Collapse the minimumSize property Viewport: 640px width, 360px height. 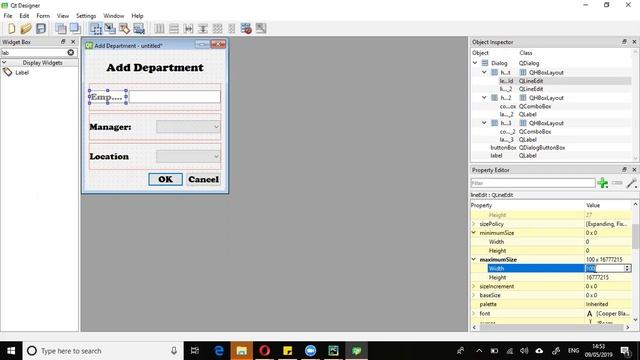click(x=474, y=233)
